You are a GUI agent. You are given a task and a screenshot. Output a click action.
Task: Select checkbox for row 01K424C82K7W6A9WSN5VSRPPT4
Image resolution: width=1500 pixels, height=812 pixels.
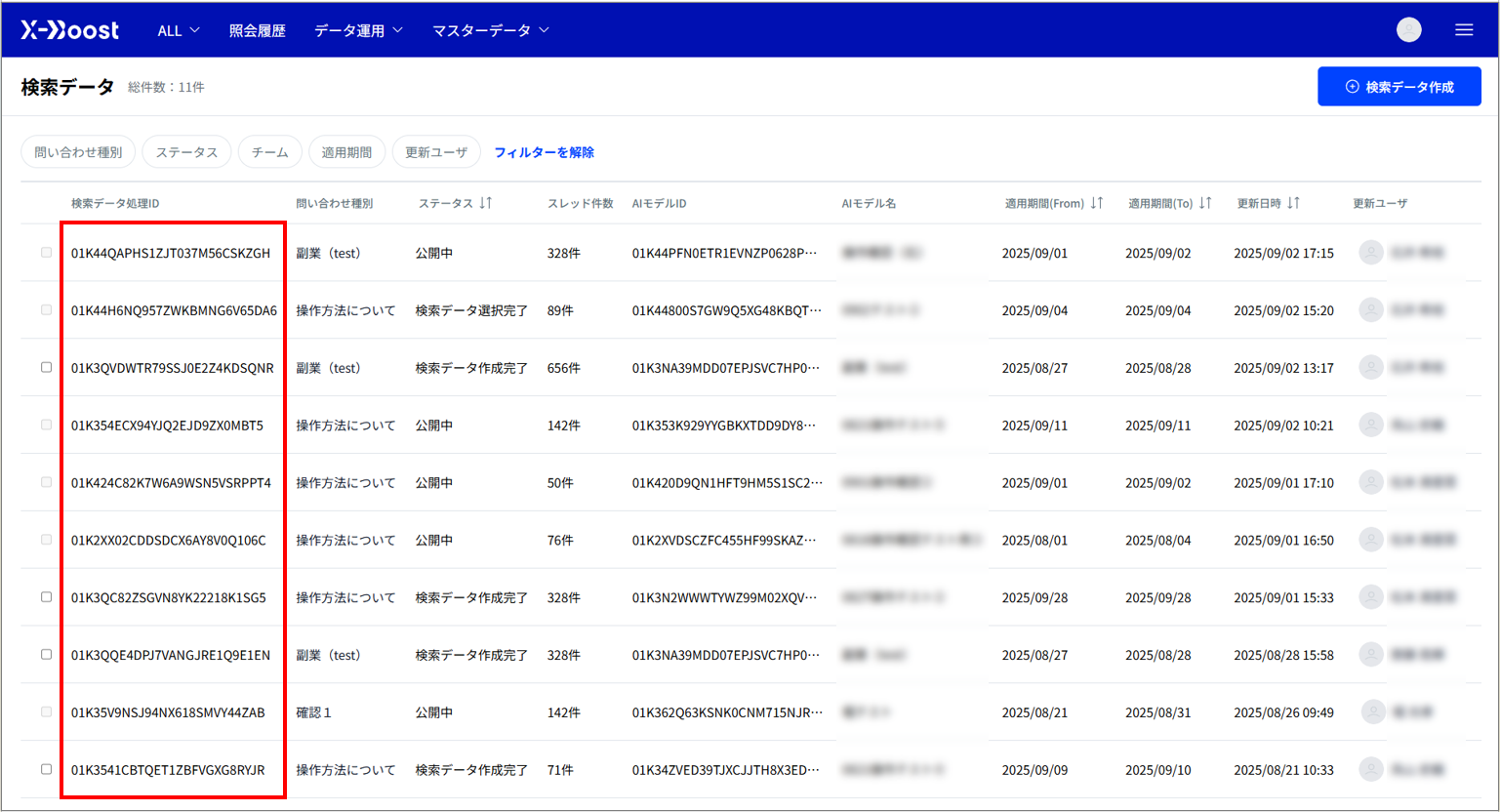pos(46,483)
